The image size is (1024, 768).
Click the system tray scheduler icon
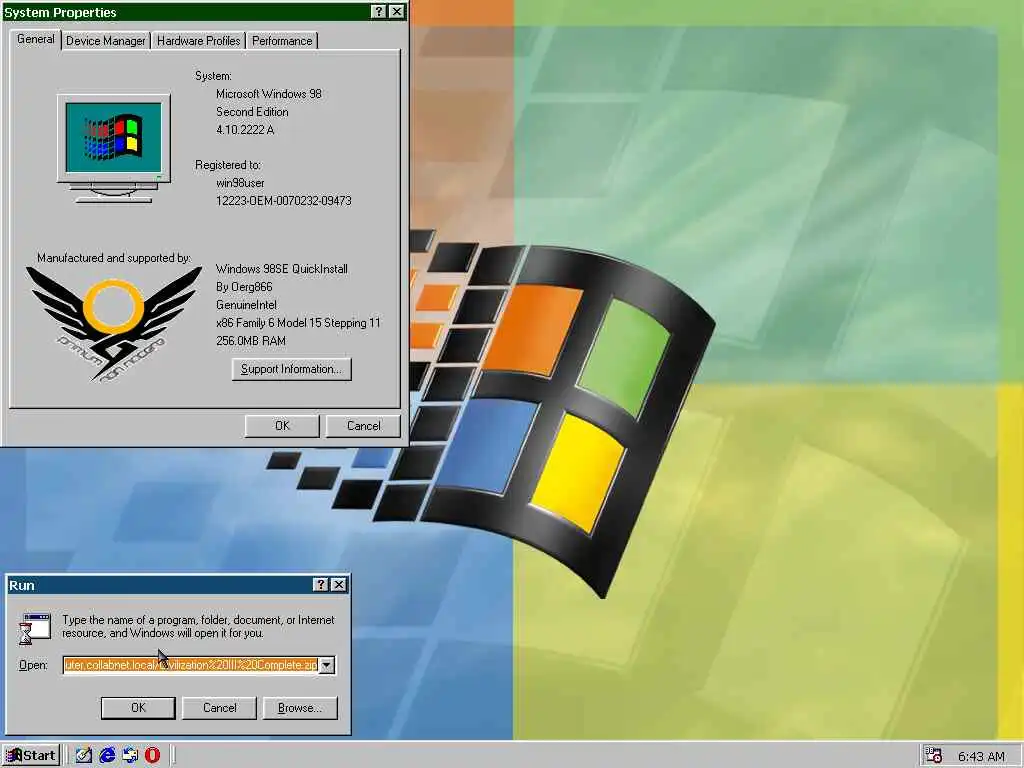934,756
